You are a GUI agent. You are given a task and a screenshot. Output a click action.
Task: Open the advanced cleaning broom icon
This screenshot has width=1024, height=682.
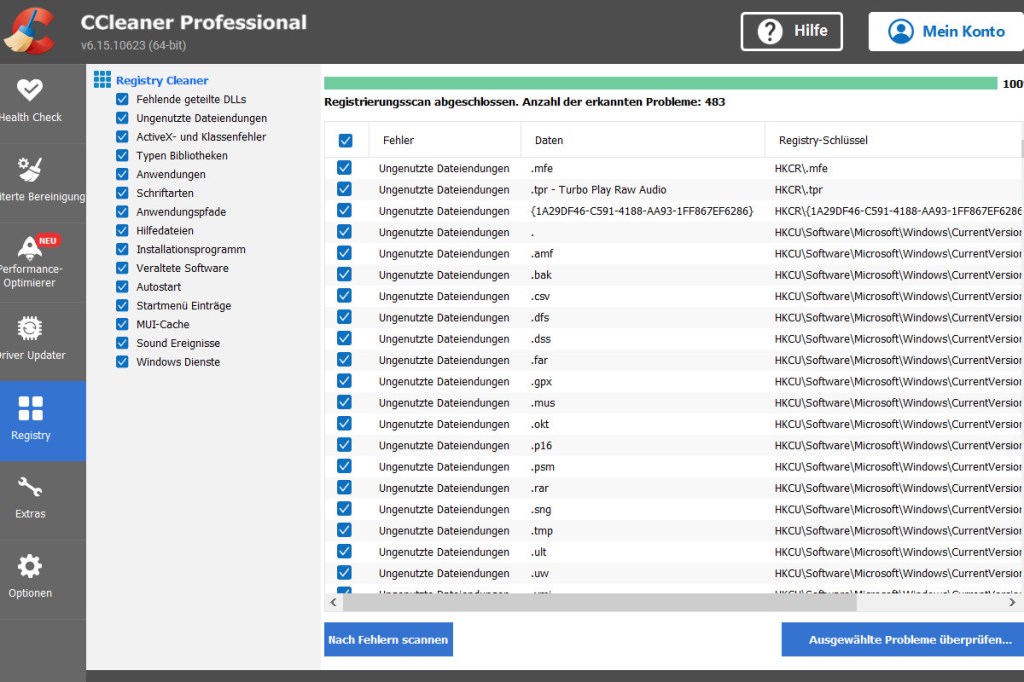(x=29, y=169)
